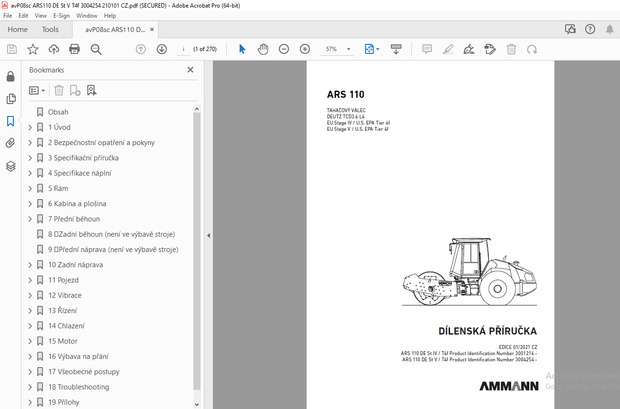620x409 pixels.
Task: Open the Page Thumbnails panel icon
Action: pyautogui.click(x=11, y=99)
